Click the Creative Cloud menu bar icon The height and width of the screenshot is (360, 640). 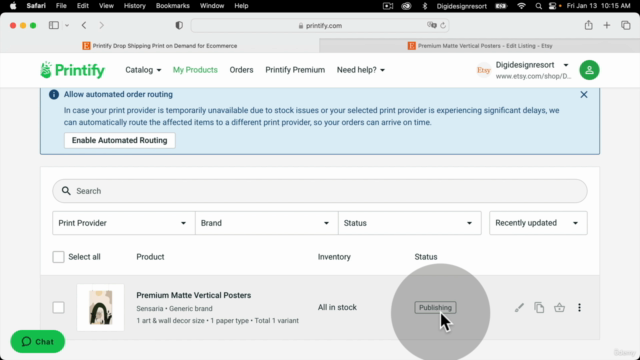406,6
